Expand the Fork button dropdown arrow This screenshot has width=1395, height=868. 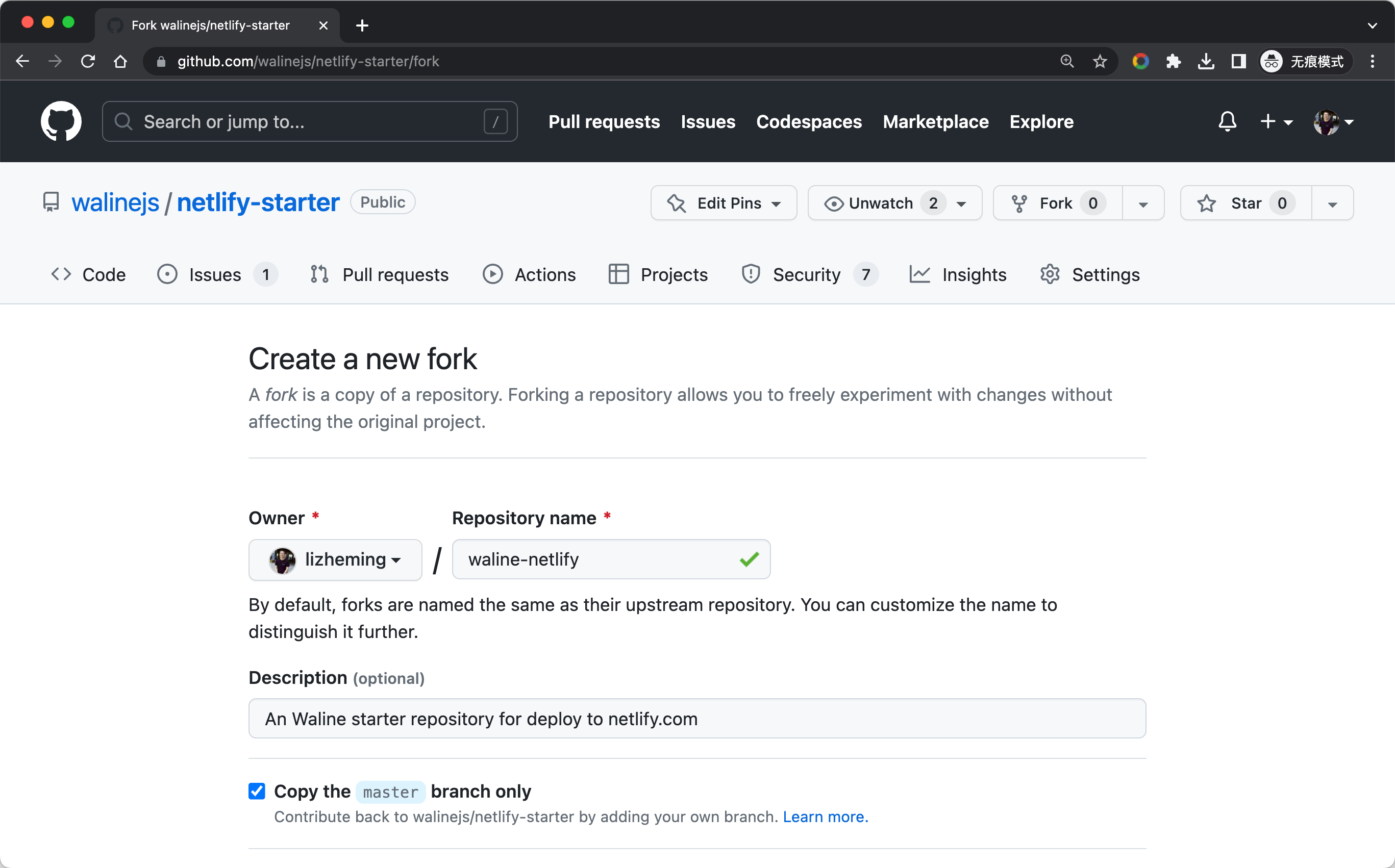pos(1143,204)
